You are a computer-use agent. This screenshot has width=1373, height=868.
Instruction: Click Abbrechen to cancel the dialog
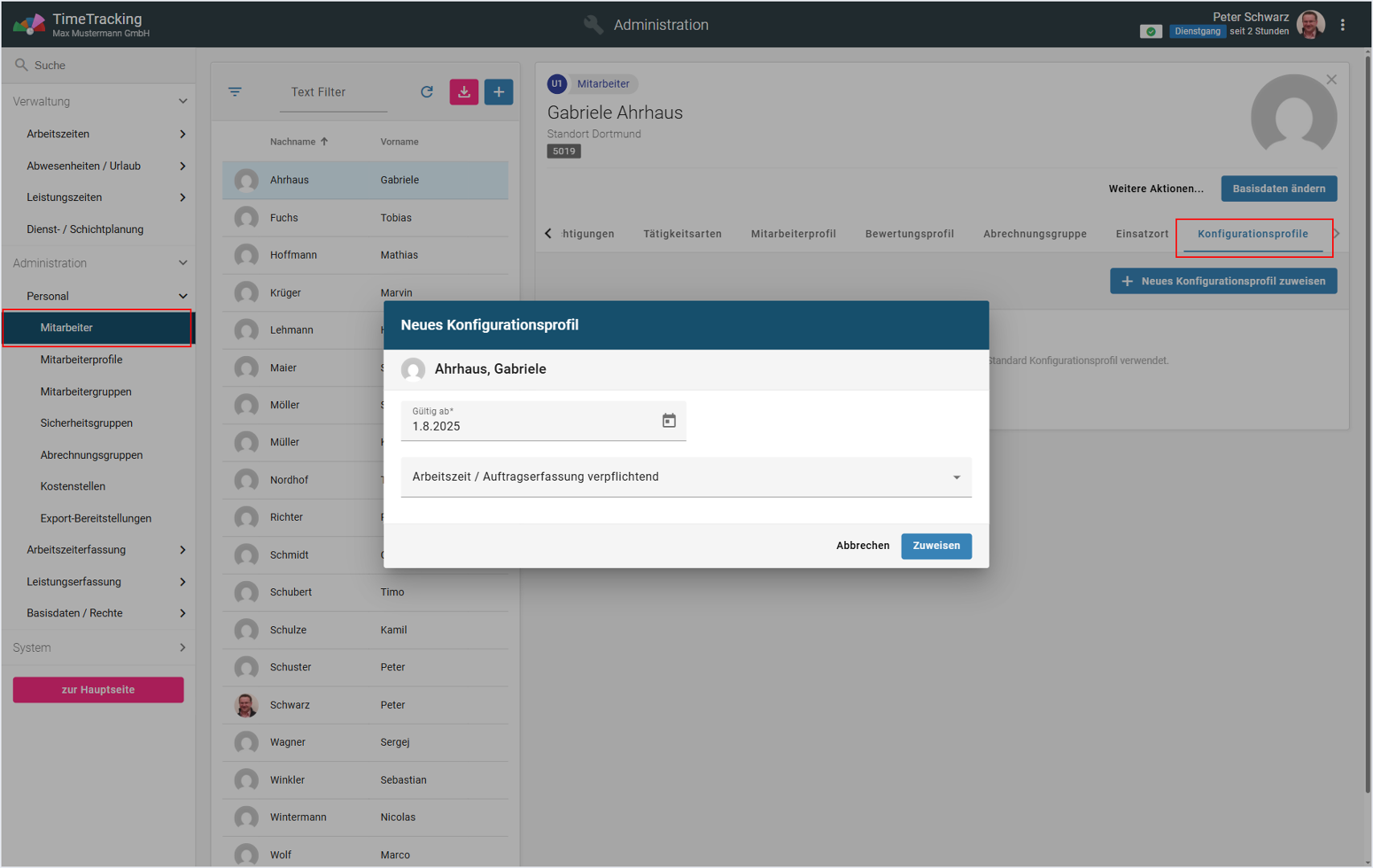click(863, 546)
